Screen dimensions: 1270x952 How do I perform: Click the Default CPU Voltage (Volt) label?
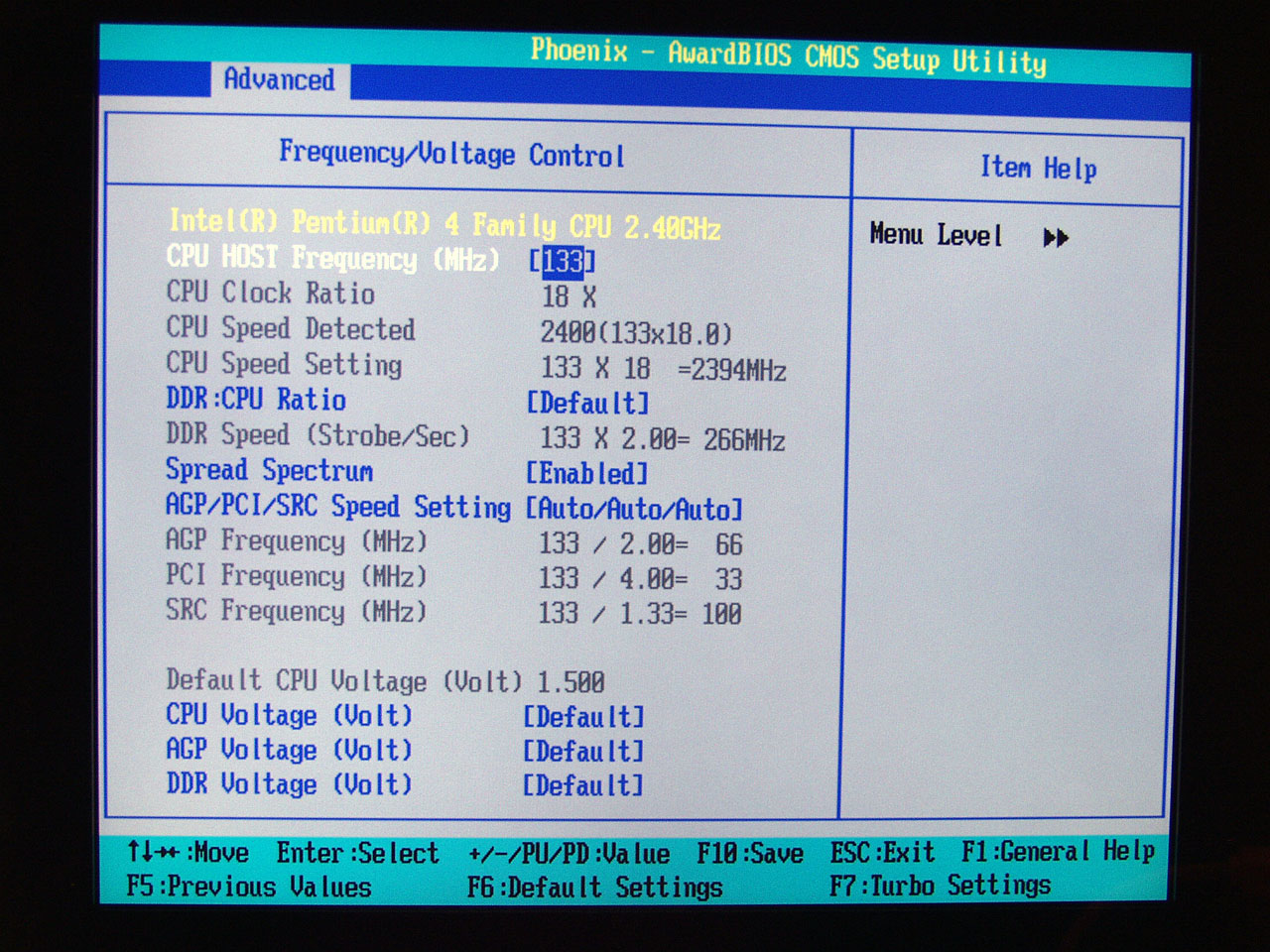coord(343,680)
